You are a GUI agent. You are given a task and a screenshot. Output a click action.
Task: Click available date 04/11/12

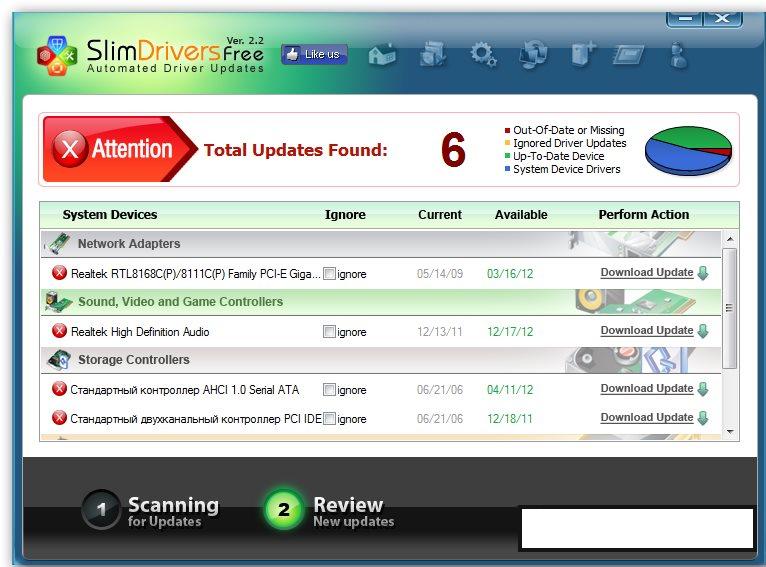[x=510, y=390]
